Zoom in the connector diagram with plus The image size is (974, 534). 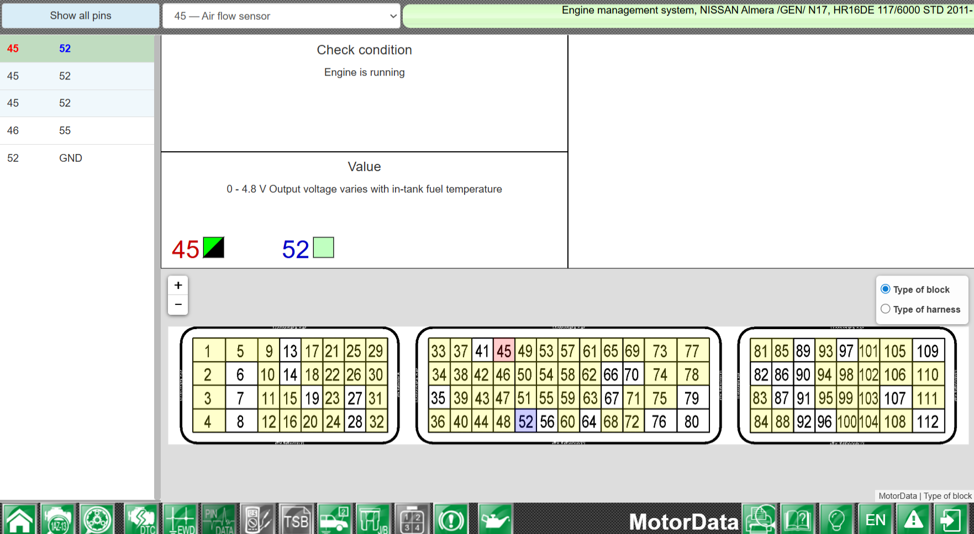coord(178,286)
